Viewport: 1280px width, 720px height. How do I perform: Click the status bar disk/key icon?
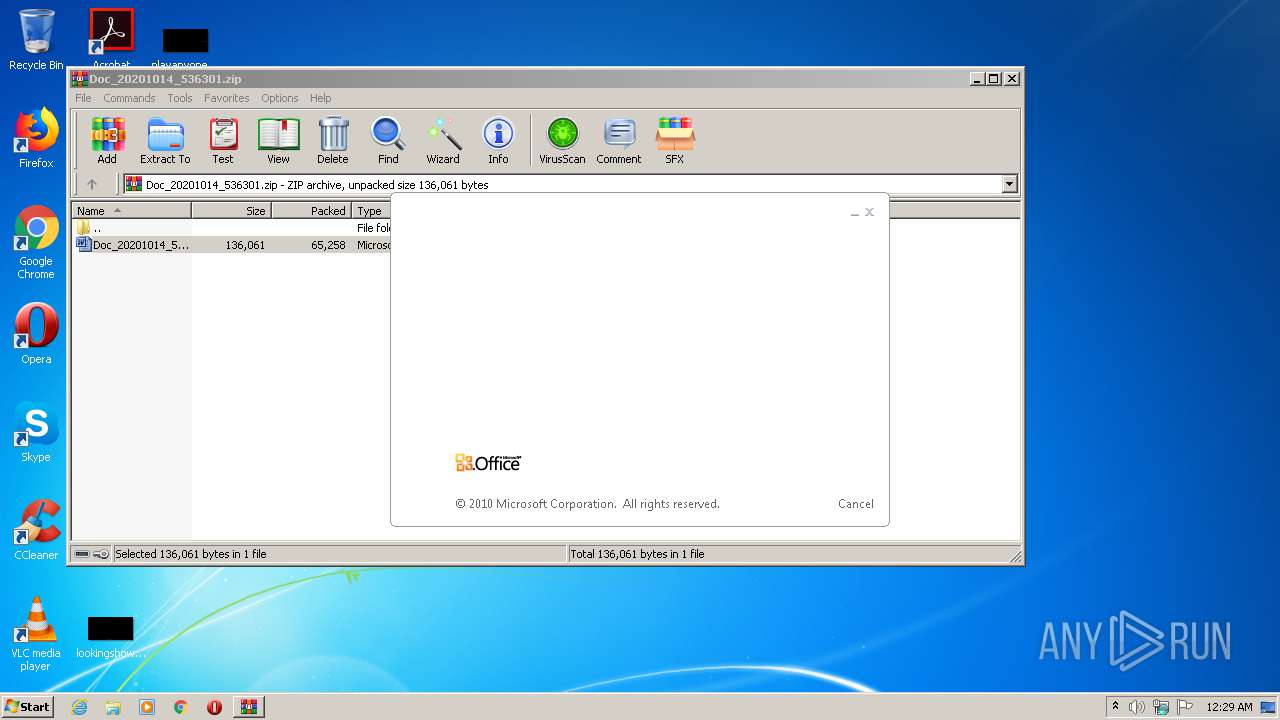click(91, 554)
